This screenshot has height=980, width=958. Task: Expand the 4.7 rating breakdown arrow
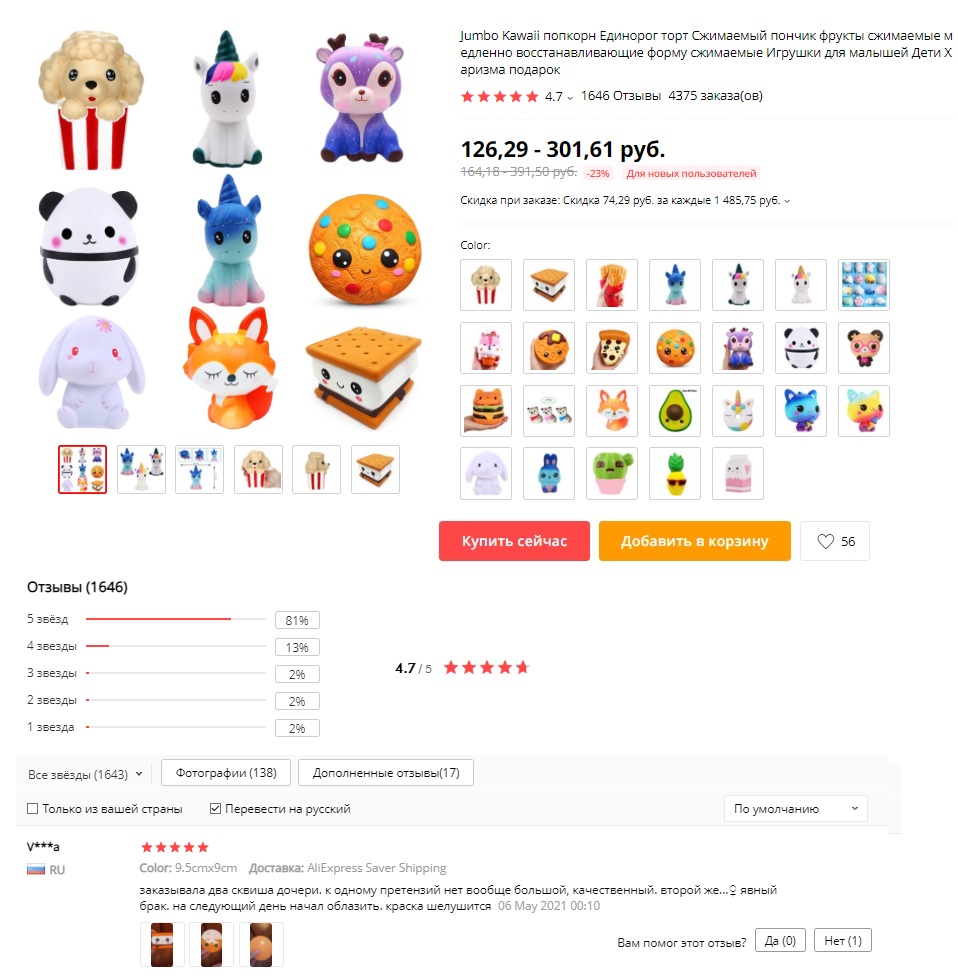569,98
